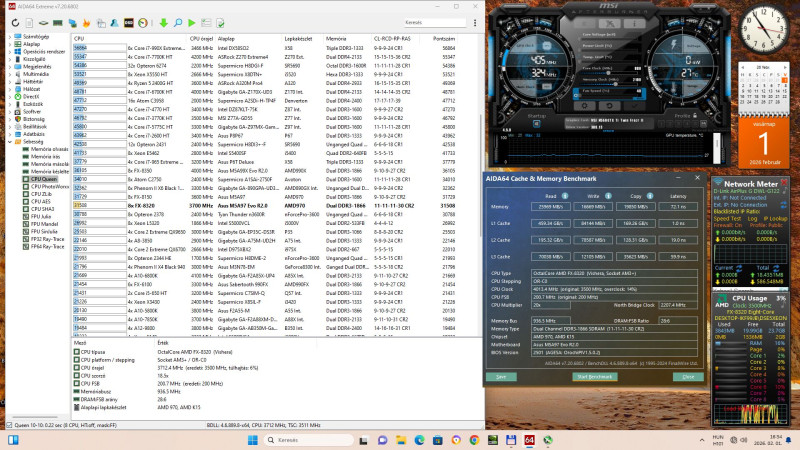
Task: Select CPU PhotoWorxx benchmark in tree
Action: (x=49, y=187)
